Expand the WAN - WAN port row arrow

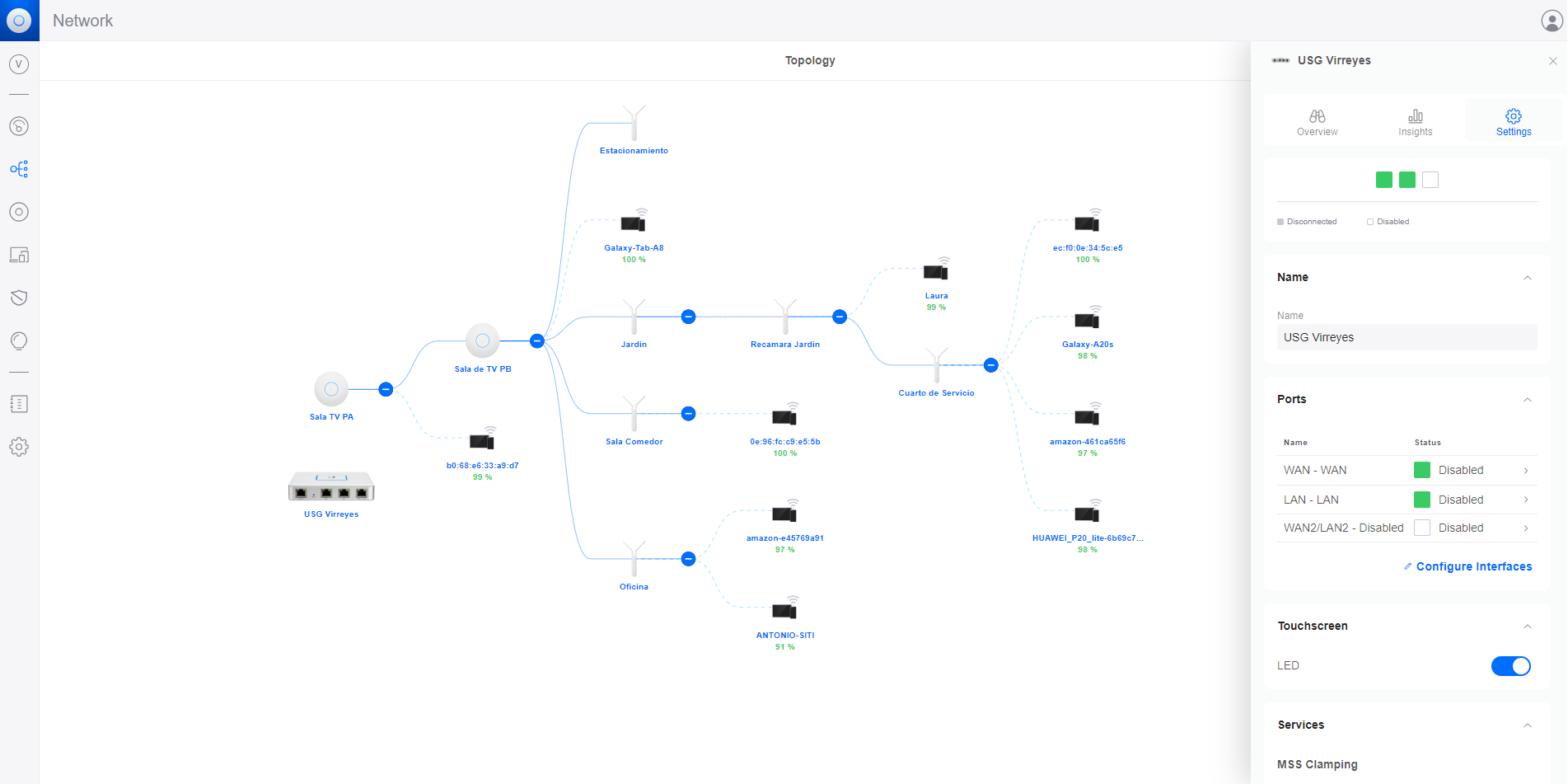coord(1526,471)
